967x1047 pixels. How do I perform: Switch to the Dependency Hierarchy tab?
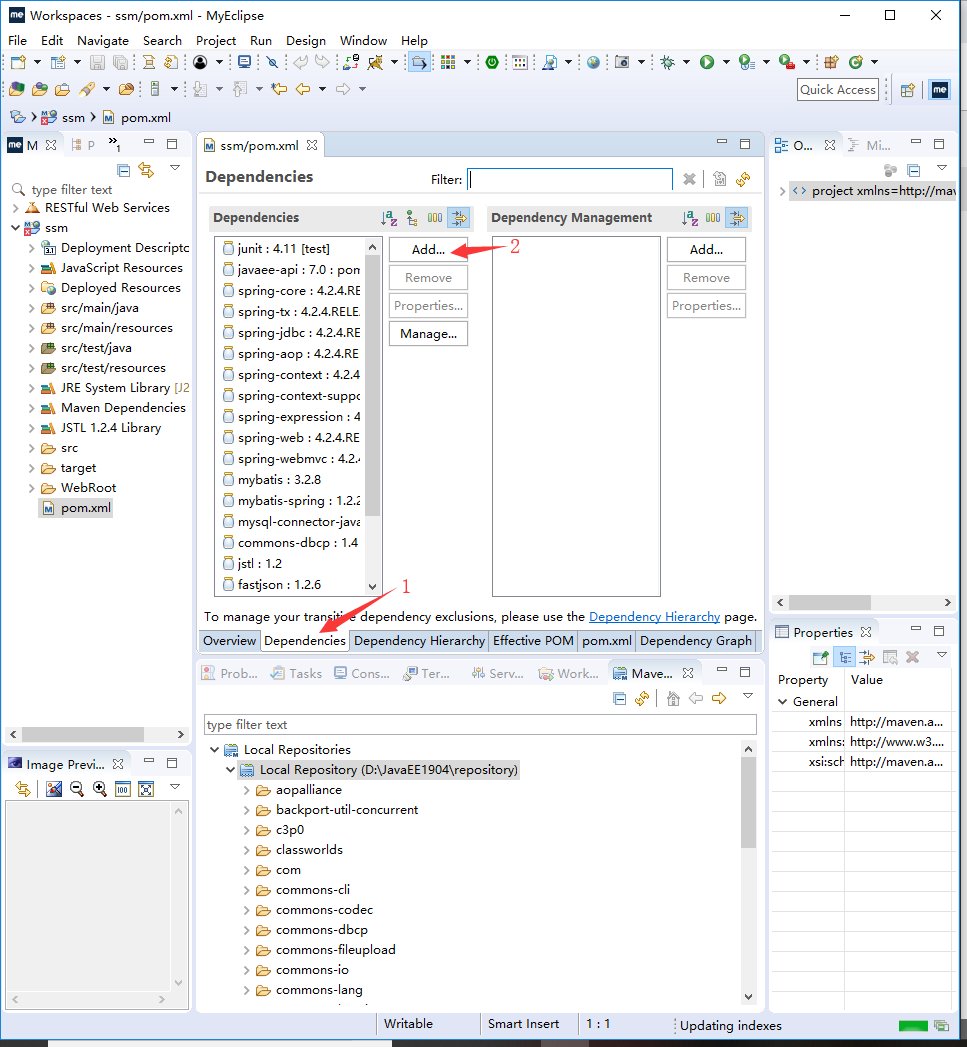pyautogui.click(x=419, y=640)
